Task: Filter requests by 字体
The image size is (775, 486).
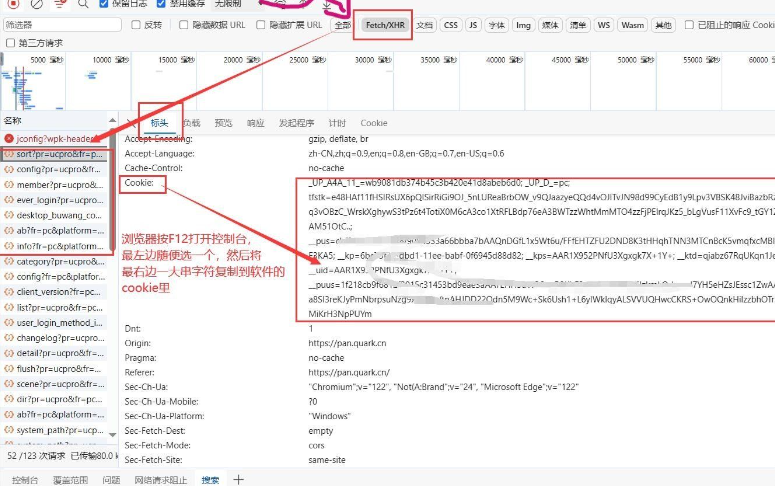Action: tap(496, 25)
